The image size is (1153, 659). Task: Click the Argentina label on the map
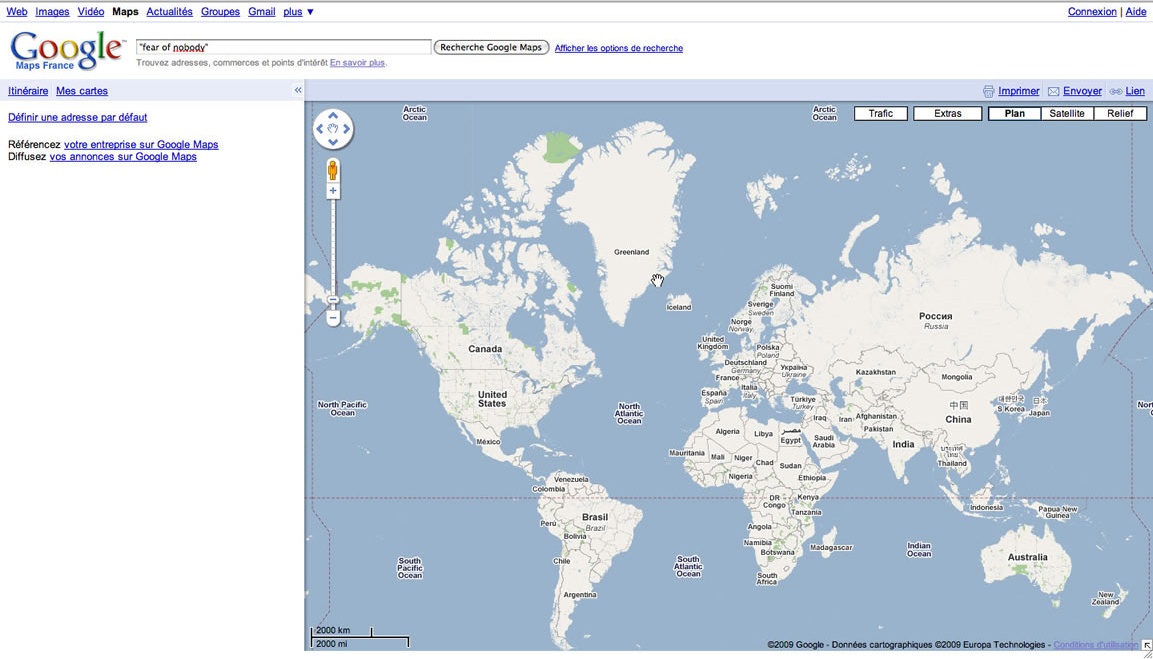click(579, 595)
